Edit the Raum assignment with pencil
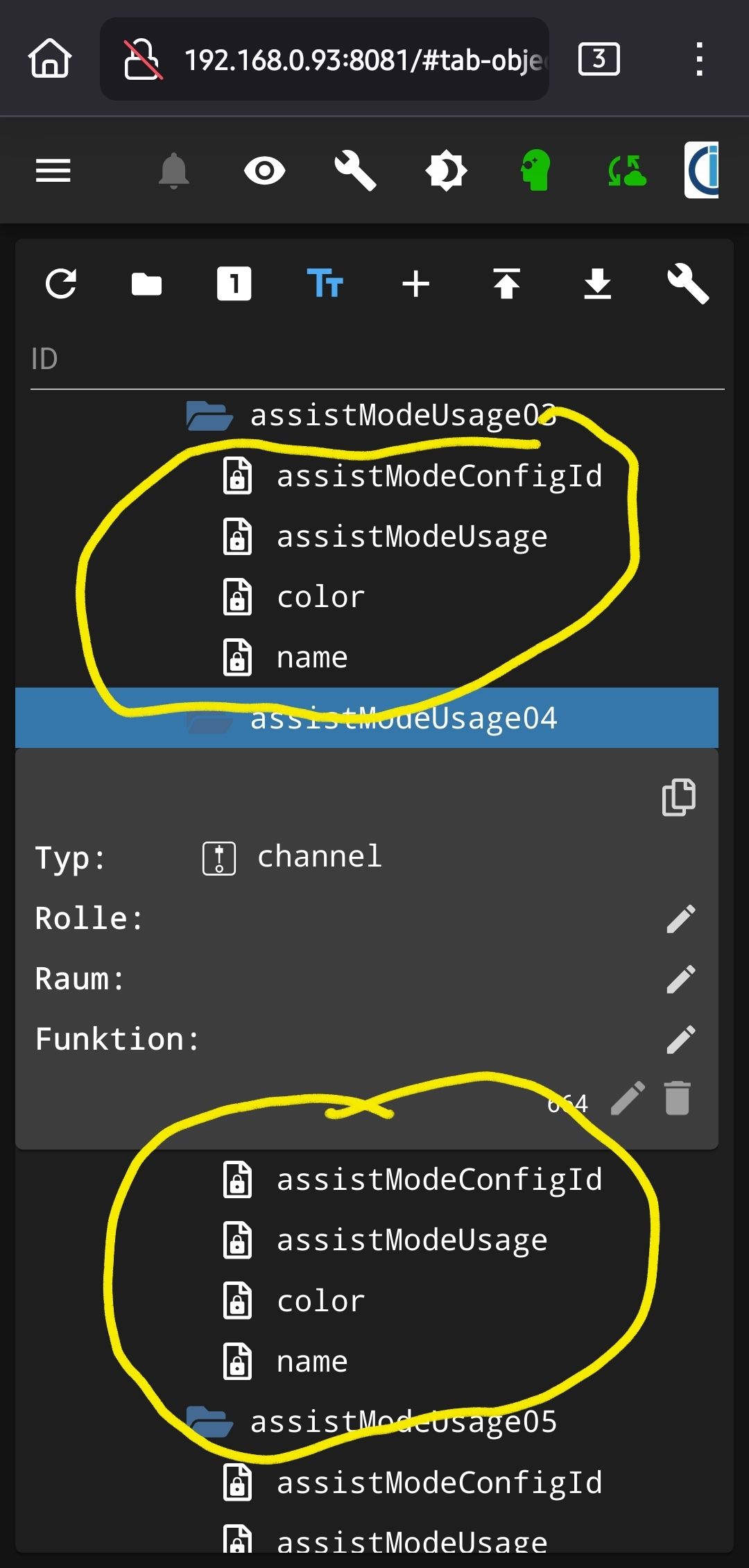This screenshot has height=1568, width=749. 680,979
